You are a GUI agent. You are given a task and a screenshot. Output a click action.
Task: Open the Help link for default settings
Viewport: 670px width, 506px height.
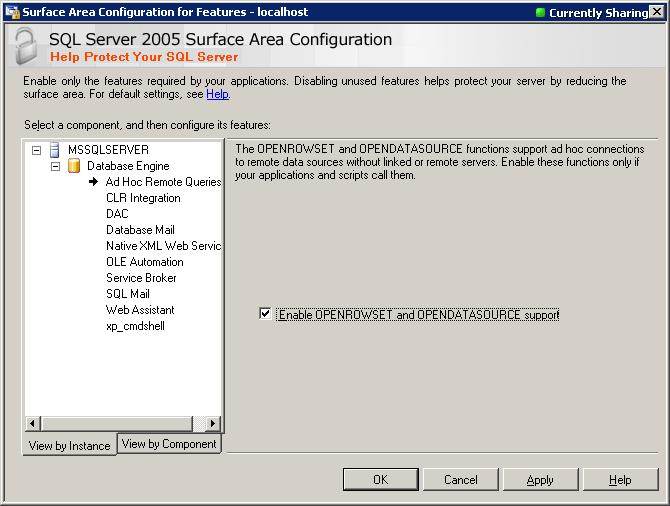[217, 94]
